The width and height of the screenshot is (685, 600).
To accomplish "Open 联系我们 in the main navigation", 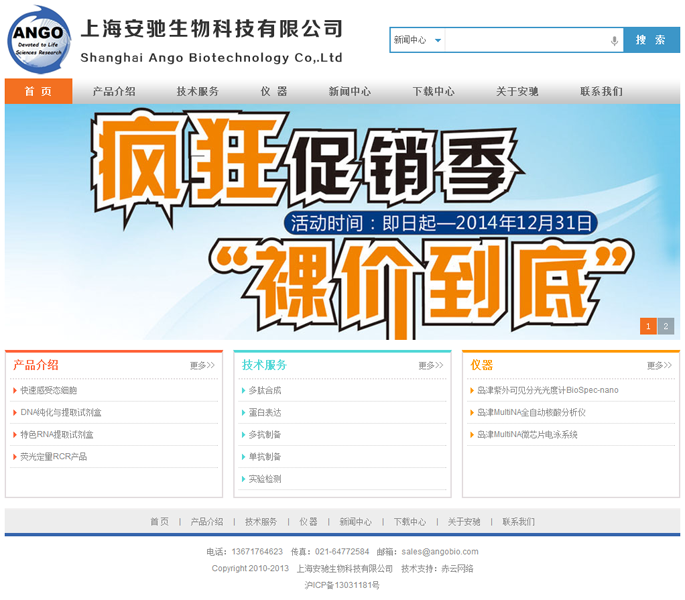I will (602, 91).
